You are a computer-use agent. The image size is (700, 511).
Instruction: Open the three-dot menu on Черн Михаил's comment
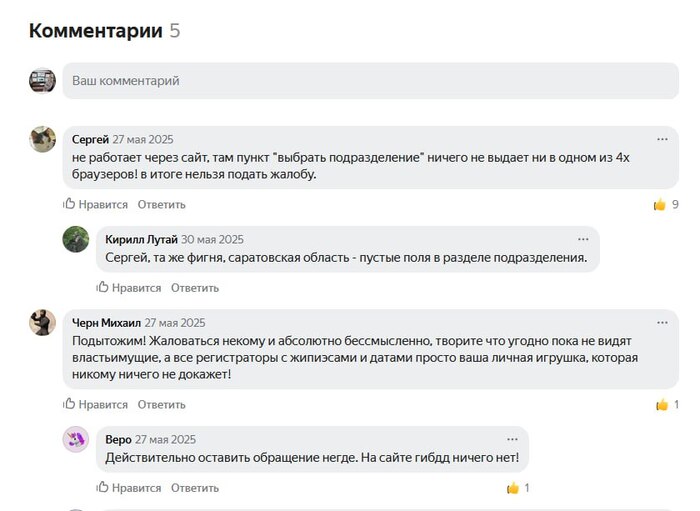pos(662,322)
